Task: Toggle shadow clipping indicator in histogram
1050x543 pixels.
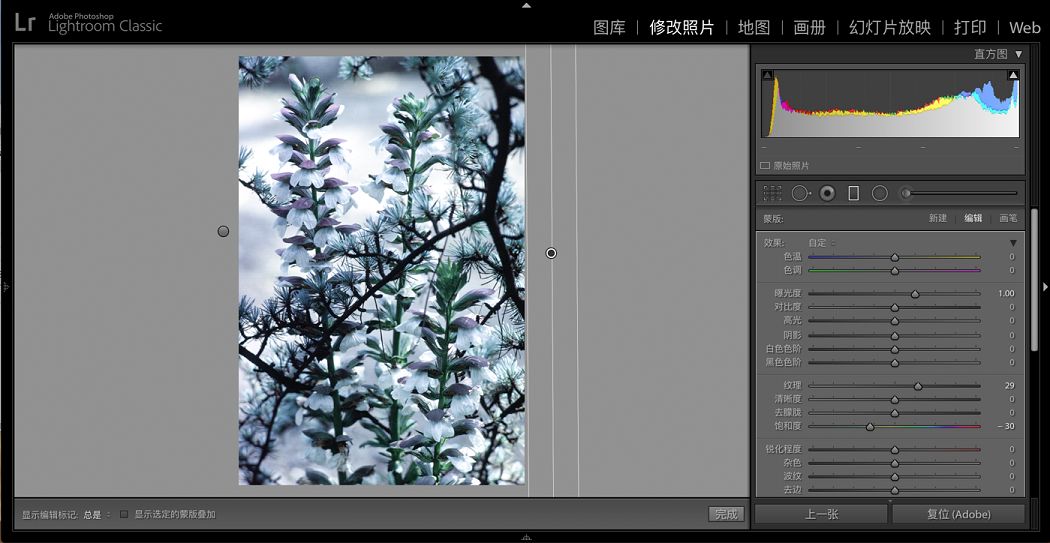Action: (x=767, y=75)
